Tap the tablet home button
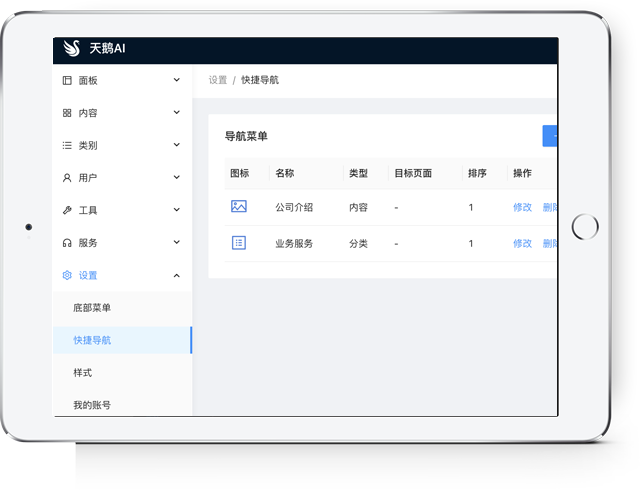This screenshot has height=490, width=640. 585,227
